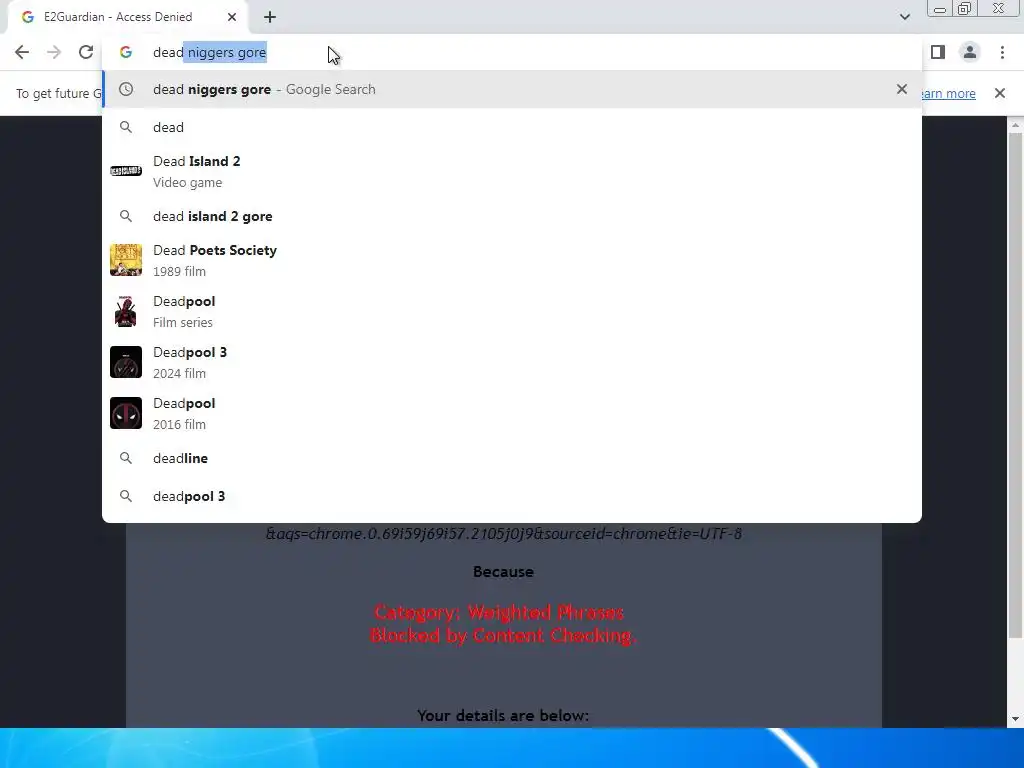Click the Deadpool Film series thumbnail
The image size is (1024, 768).
(126, 311)
